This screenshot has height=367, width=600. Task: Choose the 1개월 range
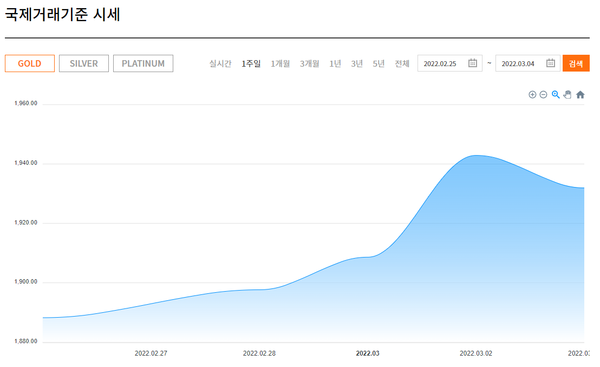(x=280, y=64)
